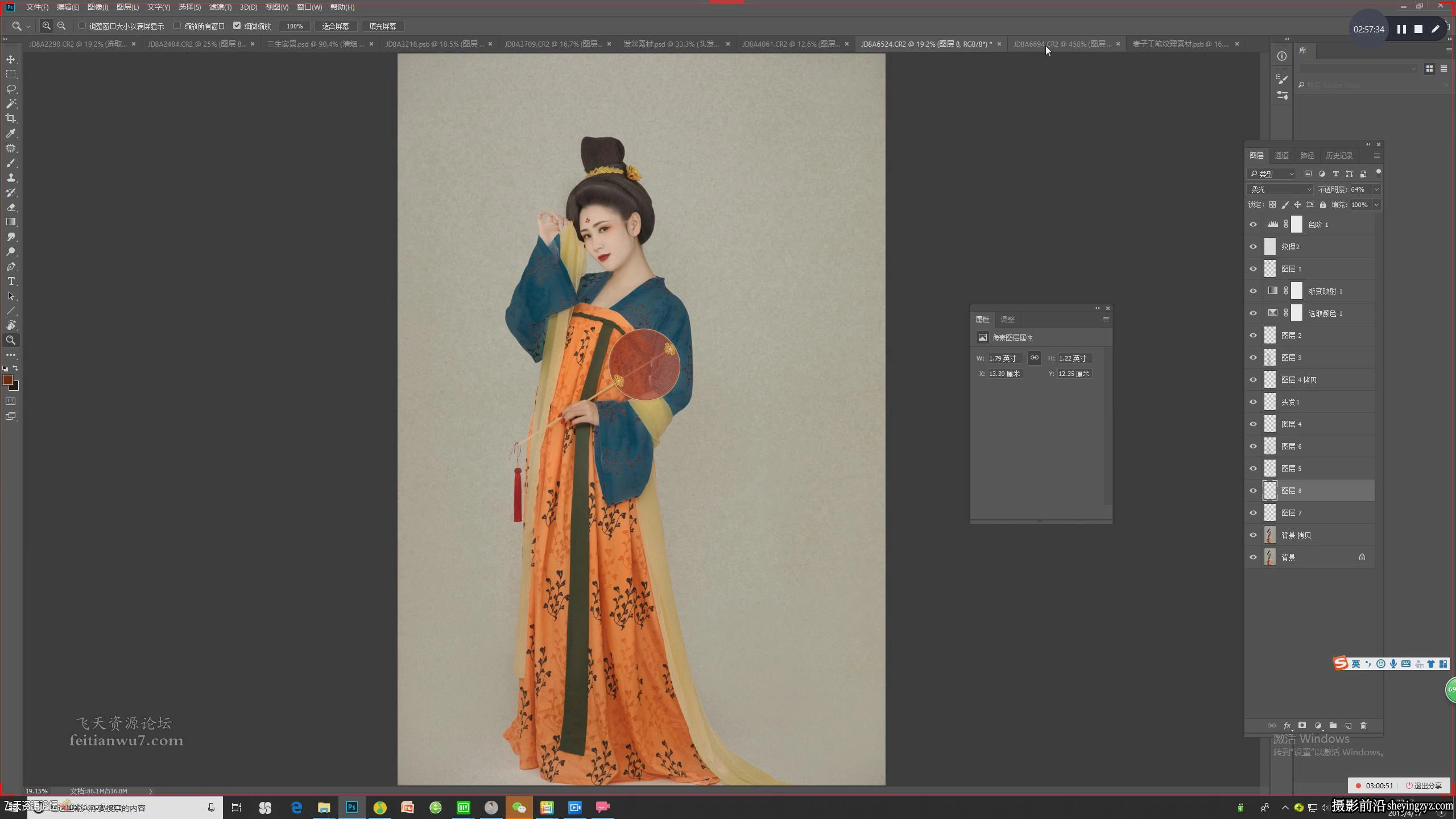Select the Lasso tool
This screenshot has width=1456, height=819.
click(11, 89)
